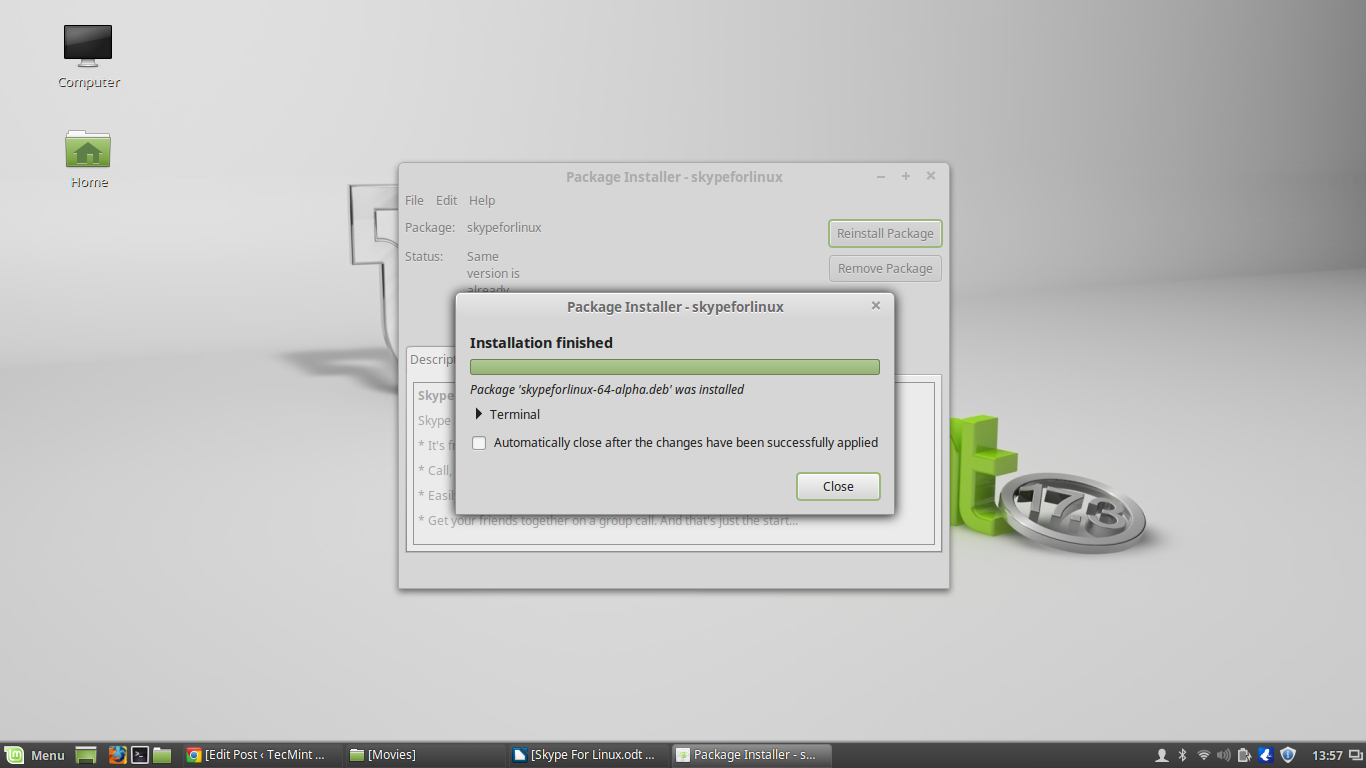Click the blue frog tray icon
Viewport: 1366px width, 768px height.
pyautogui.click(x=1265, y=755)
